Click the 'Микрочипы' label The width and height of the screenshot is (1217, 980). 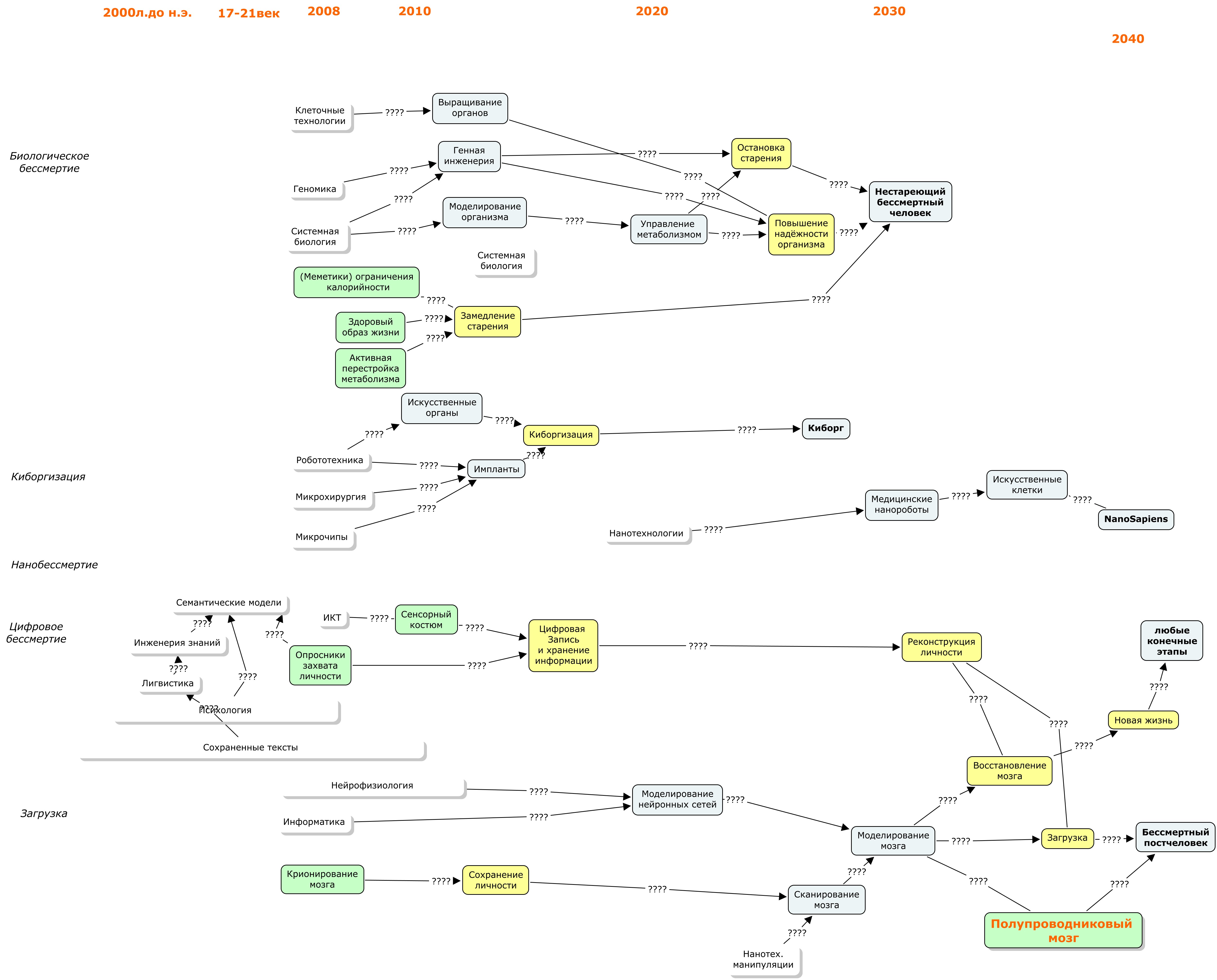click(322, 537)
